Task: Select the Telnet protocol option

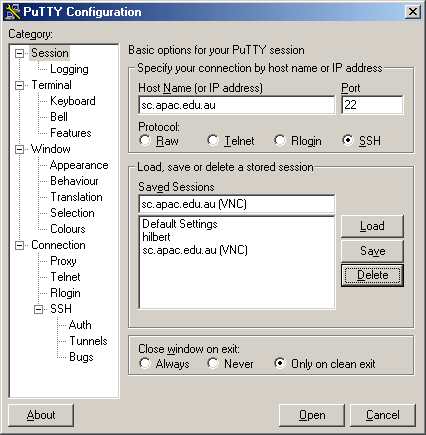Action: (x=213, y=140)
